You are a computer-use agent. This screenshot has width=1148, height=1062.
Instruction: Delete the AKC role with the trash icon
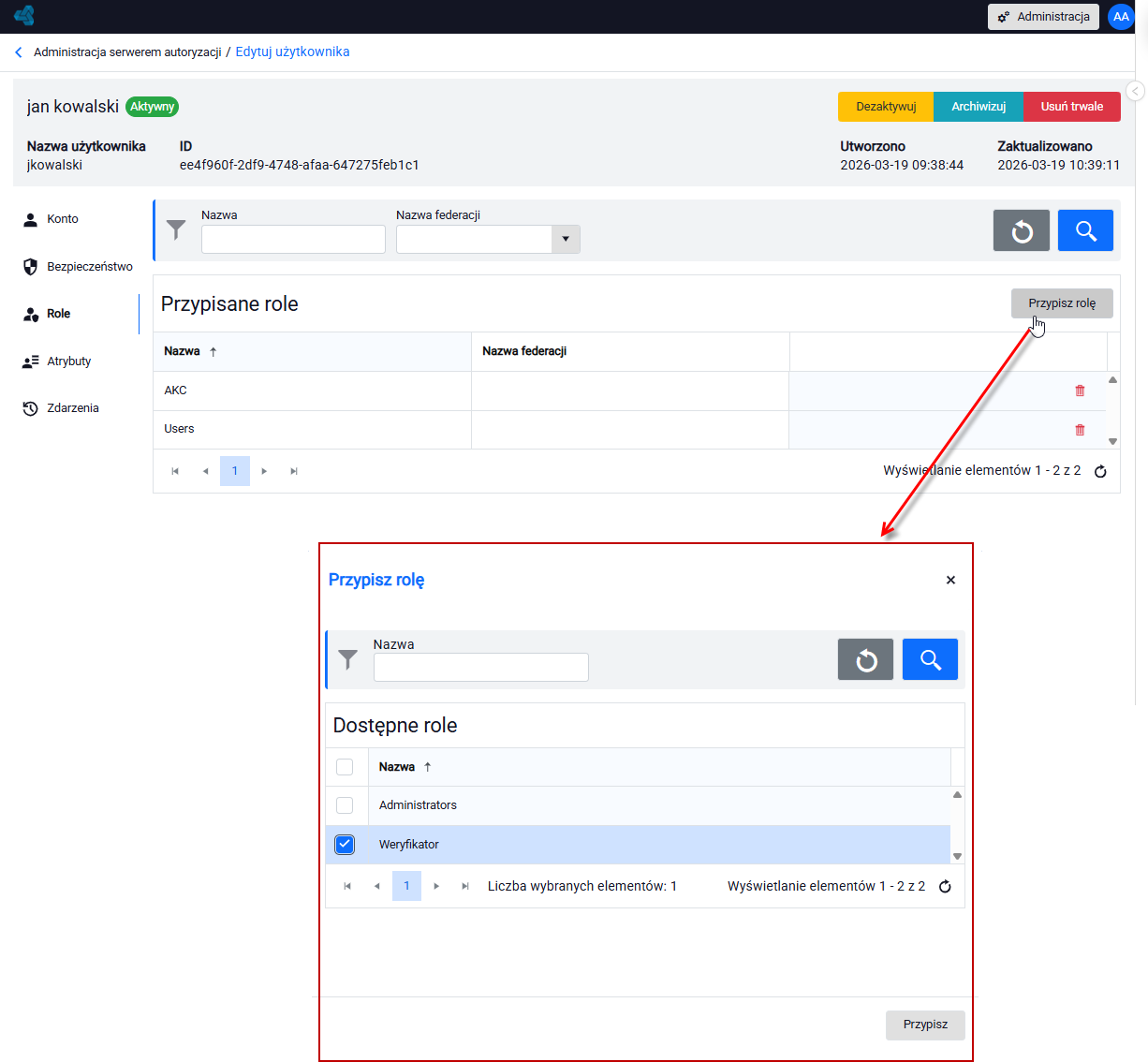click(1080, 391)
